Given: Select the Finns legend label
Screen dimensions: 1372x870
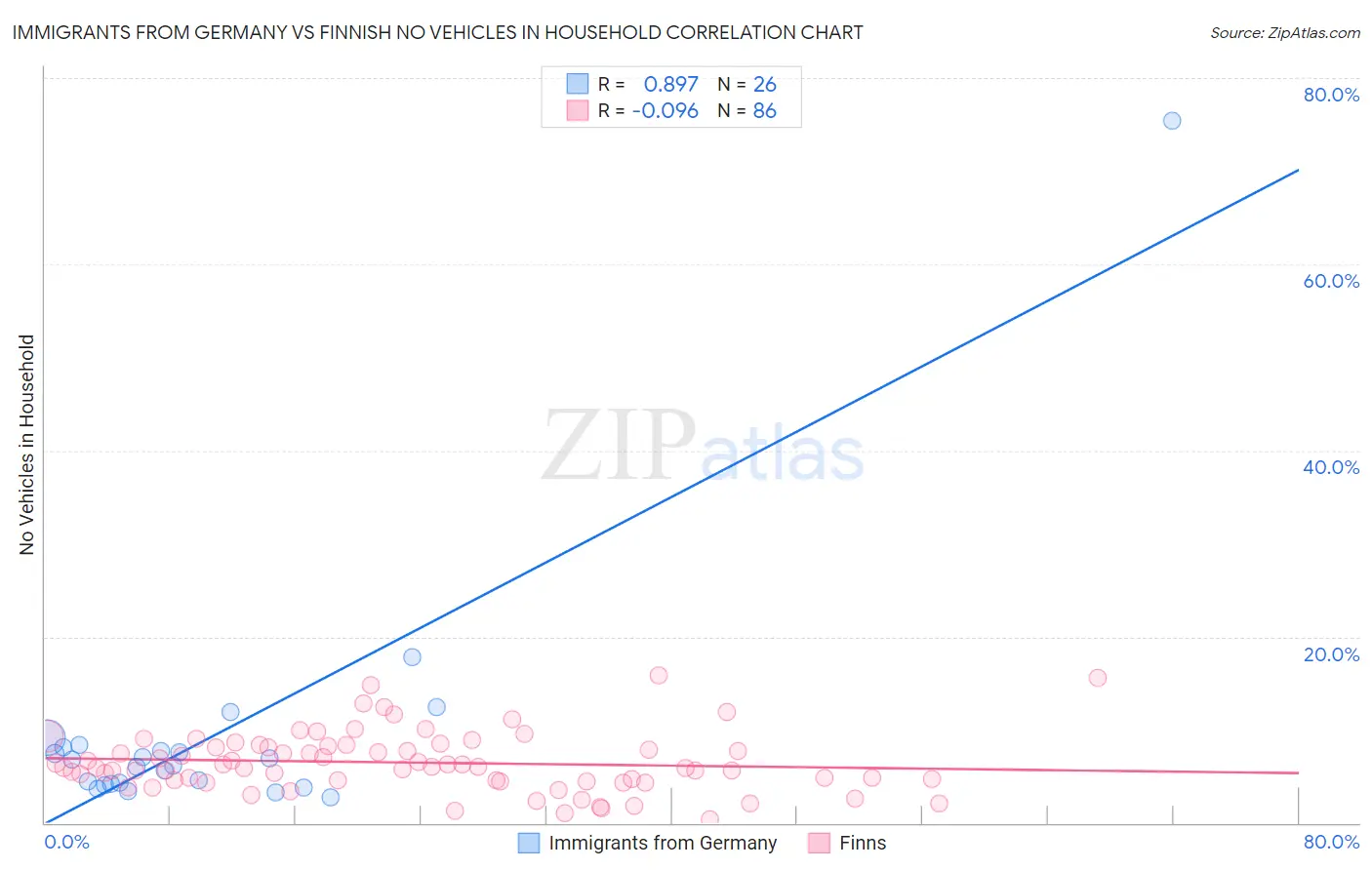Looking at the screenshot, I should [863, 843].
